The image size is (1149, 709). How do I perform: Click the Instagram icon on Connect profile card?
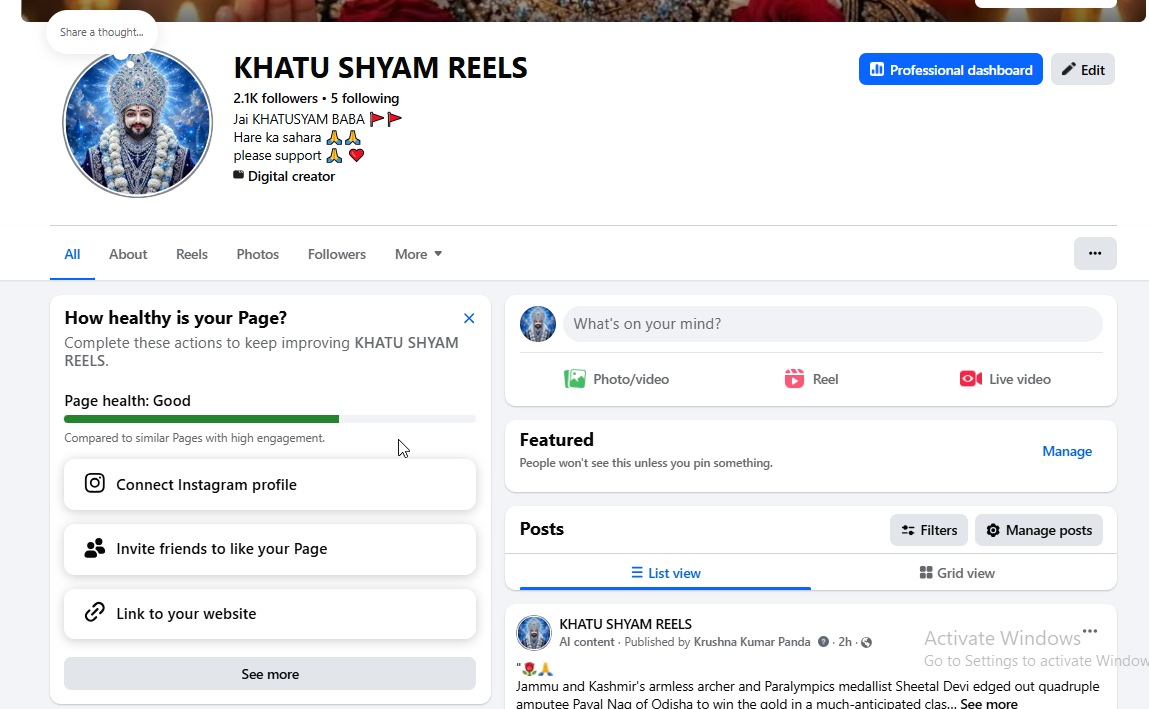(x=95, y=483)
